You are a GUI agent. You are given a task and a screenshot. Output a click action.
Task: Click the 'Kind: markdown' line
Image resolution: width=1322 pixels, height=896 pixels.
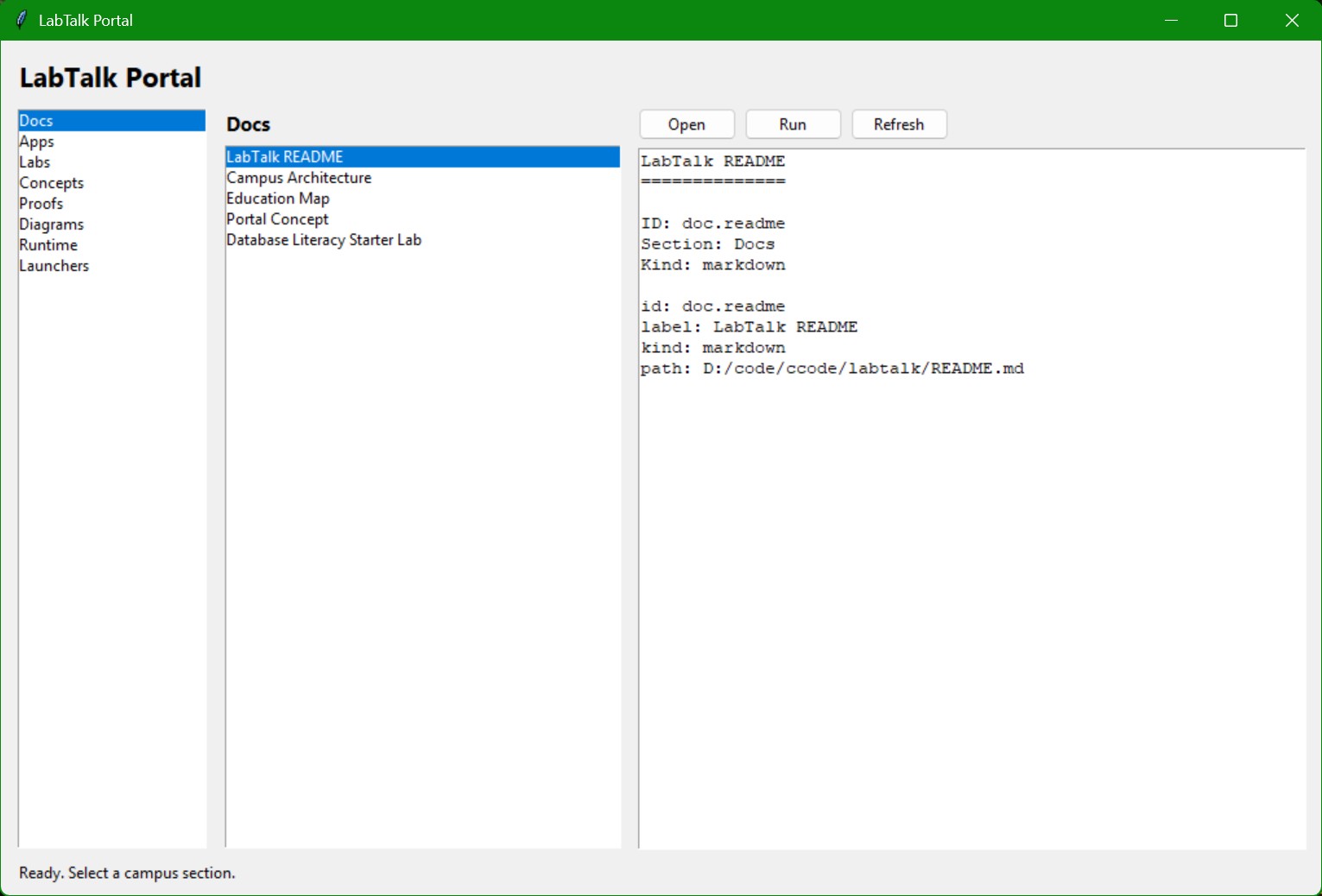tap(713, 265)
